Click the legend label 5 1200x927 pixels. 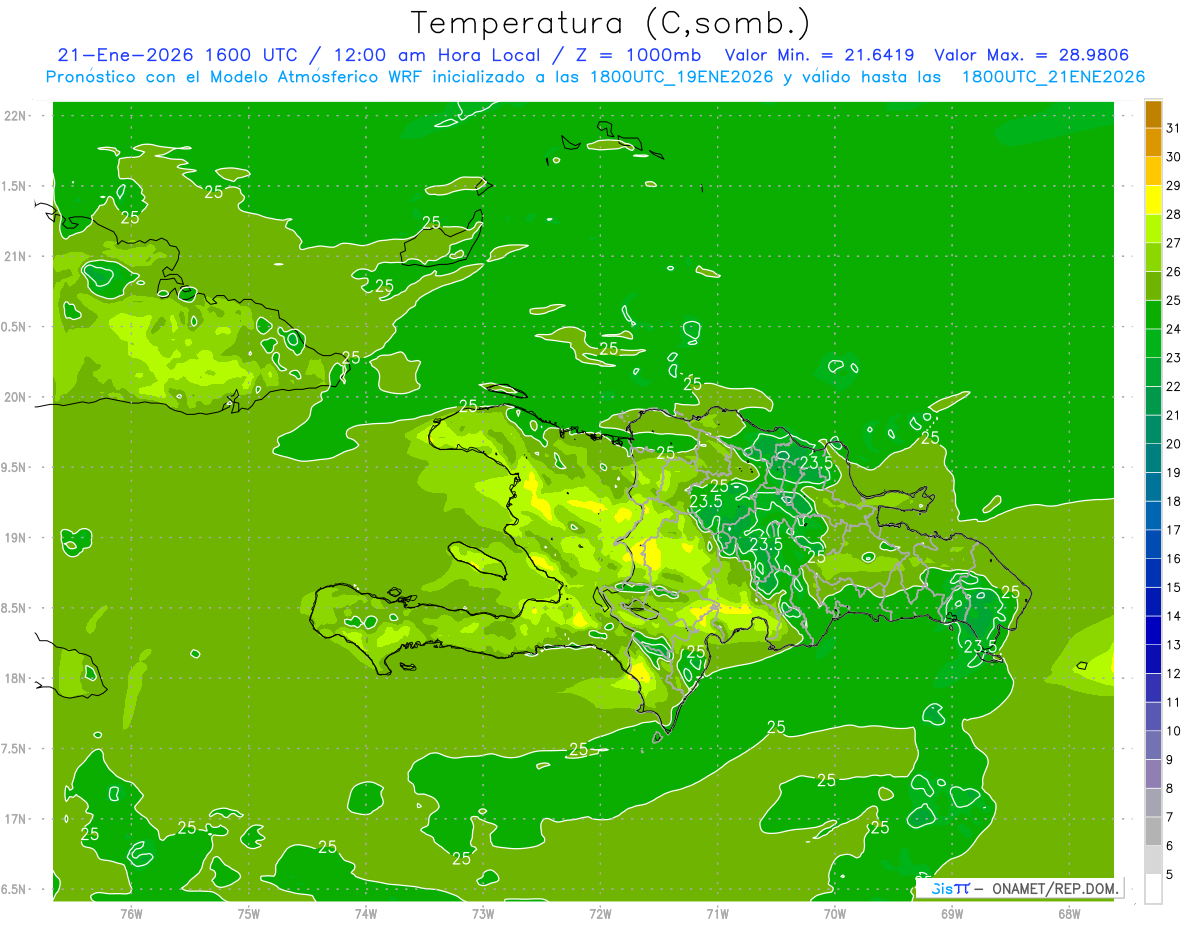[x=1170, y=874]
